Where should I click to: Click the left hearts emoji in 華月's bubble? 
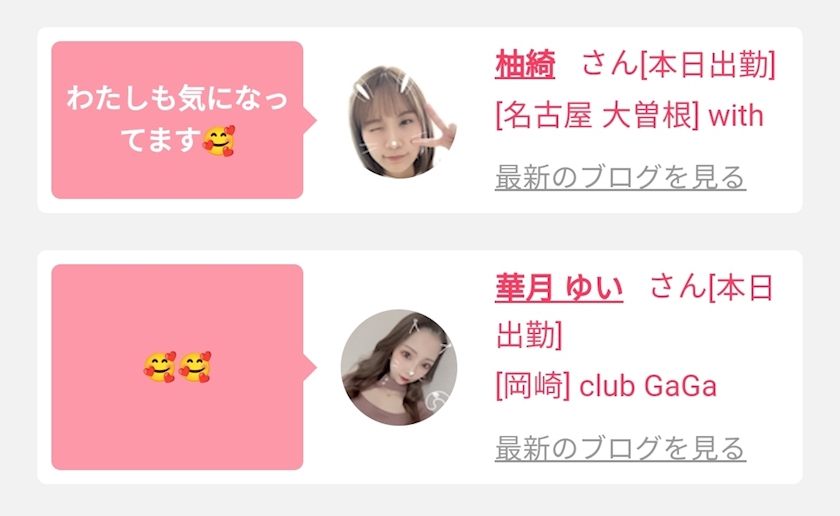pos(160,367)
